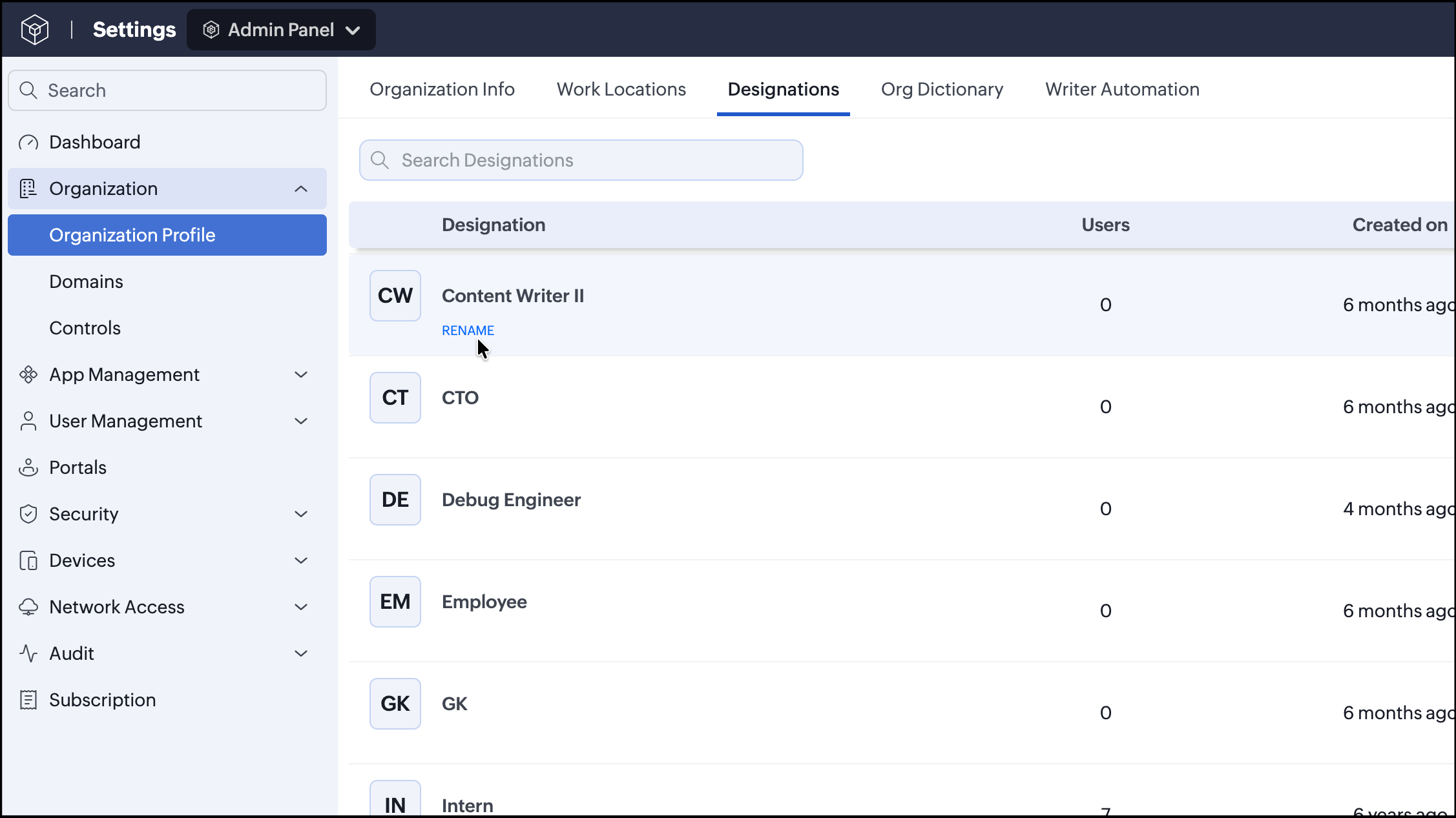Click Debug Engineer's 4 months ago date
This screenshot has height=818, width=1456.
[x=1399, y=509]
